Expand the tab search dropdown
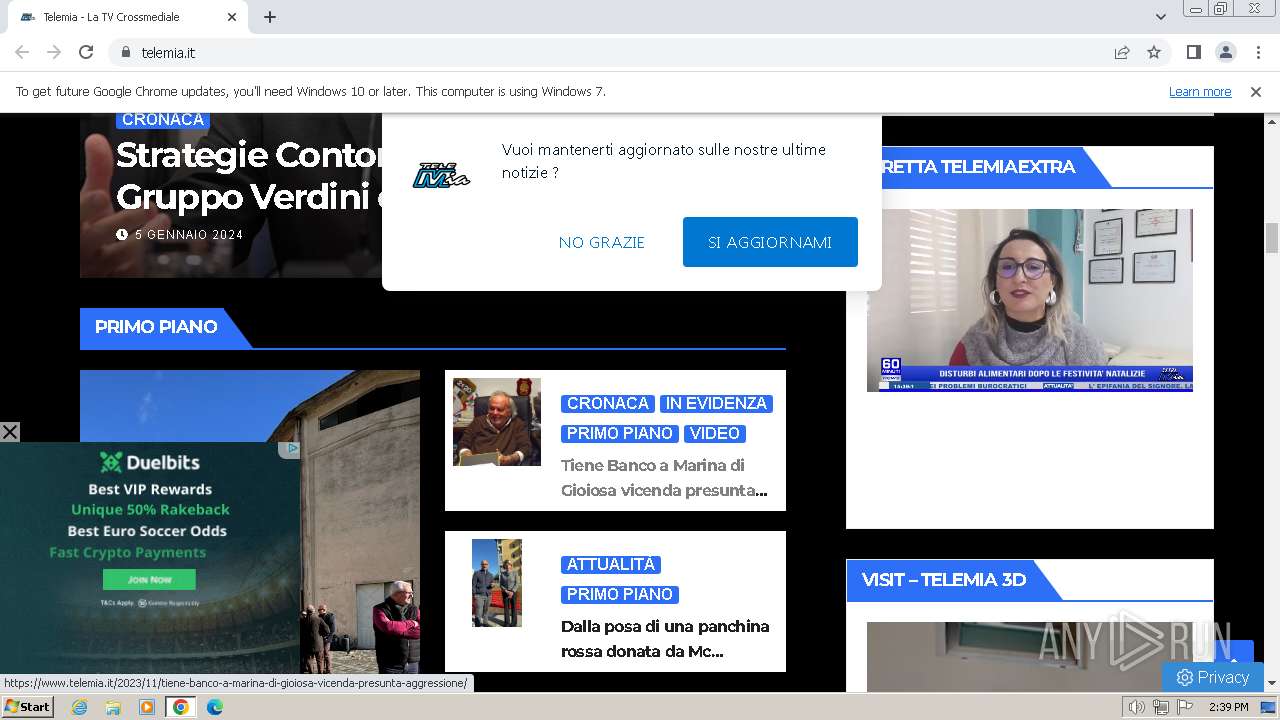 click(x=1160, y=17)
